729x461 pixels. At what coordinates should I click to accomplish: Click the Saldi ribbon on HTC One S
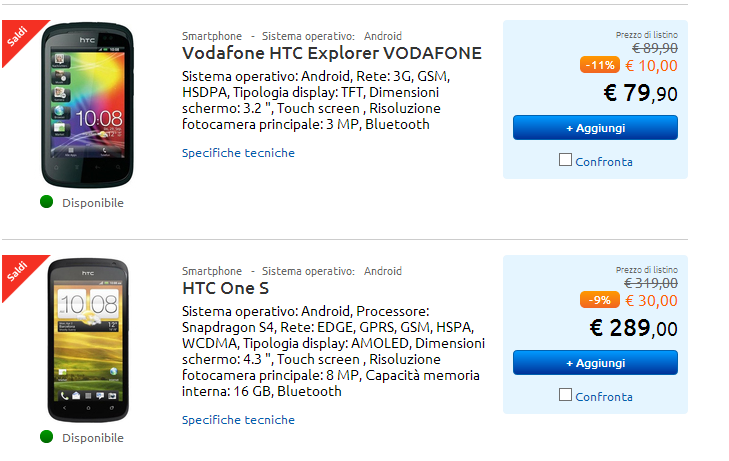click(x=19, y=273)
